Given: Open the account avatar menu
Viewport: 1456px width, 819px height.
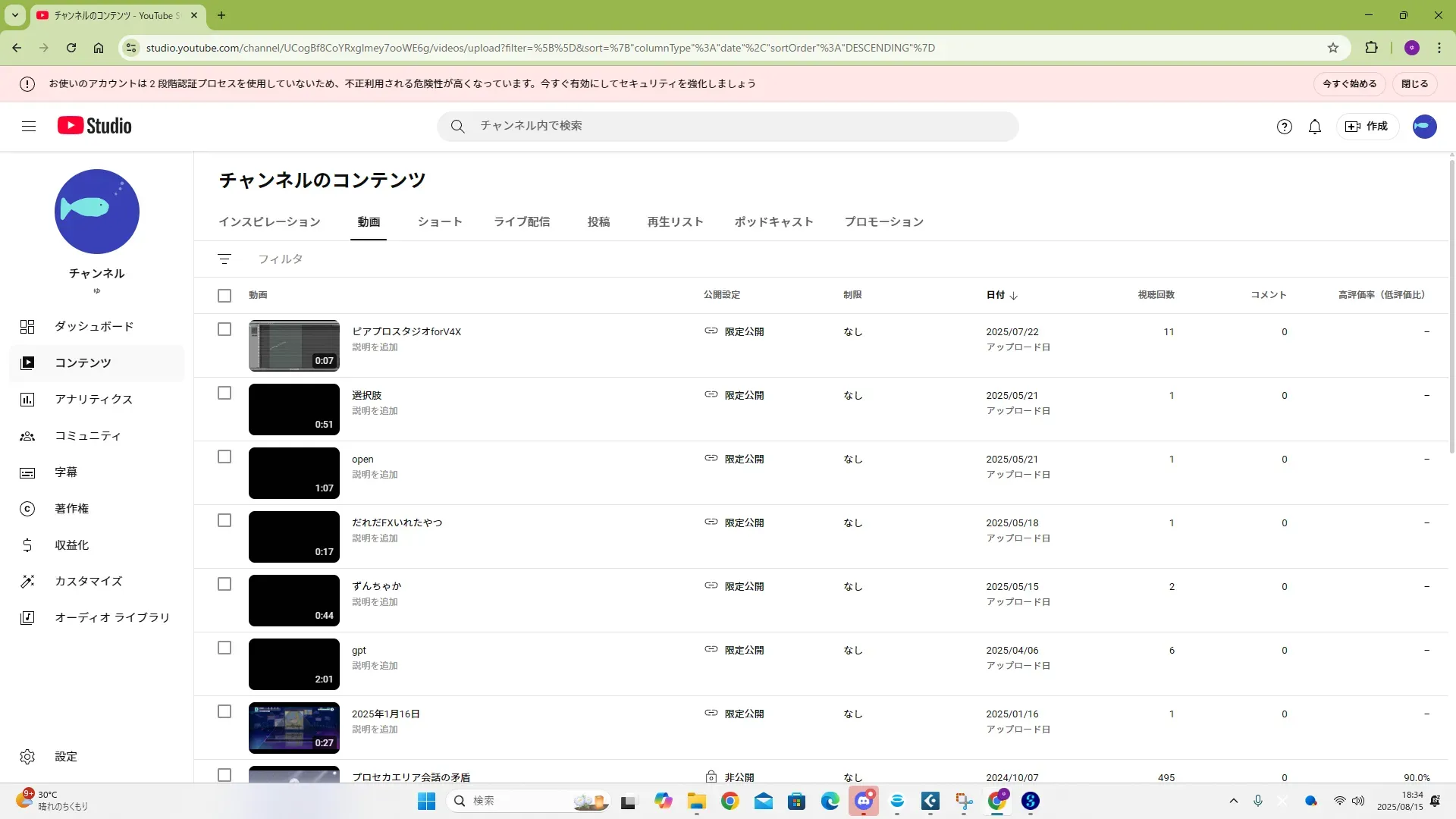Looking at the screenshot, I should point(1424,127).
